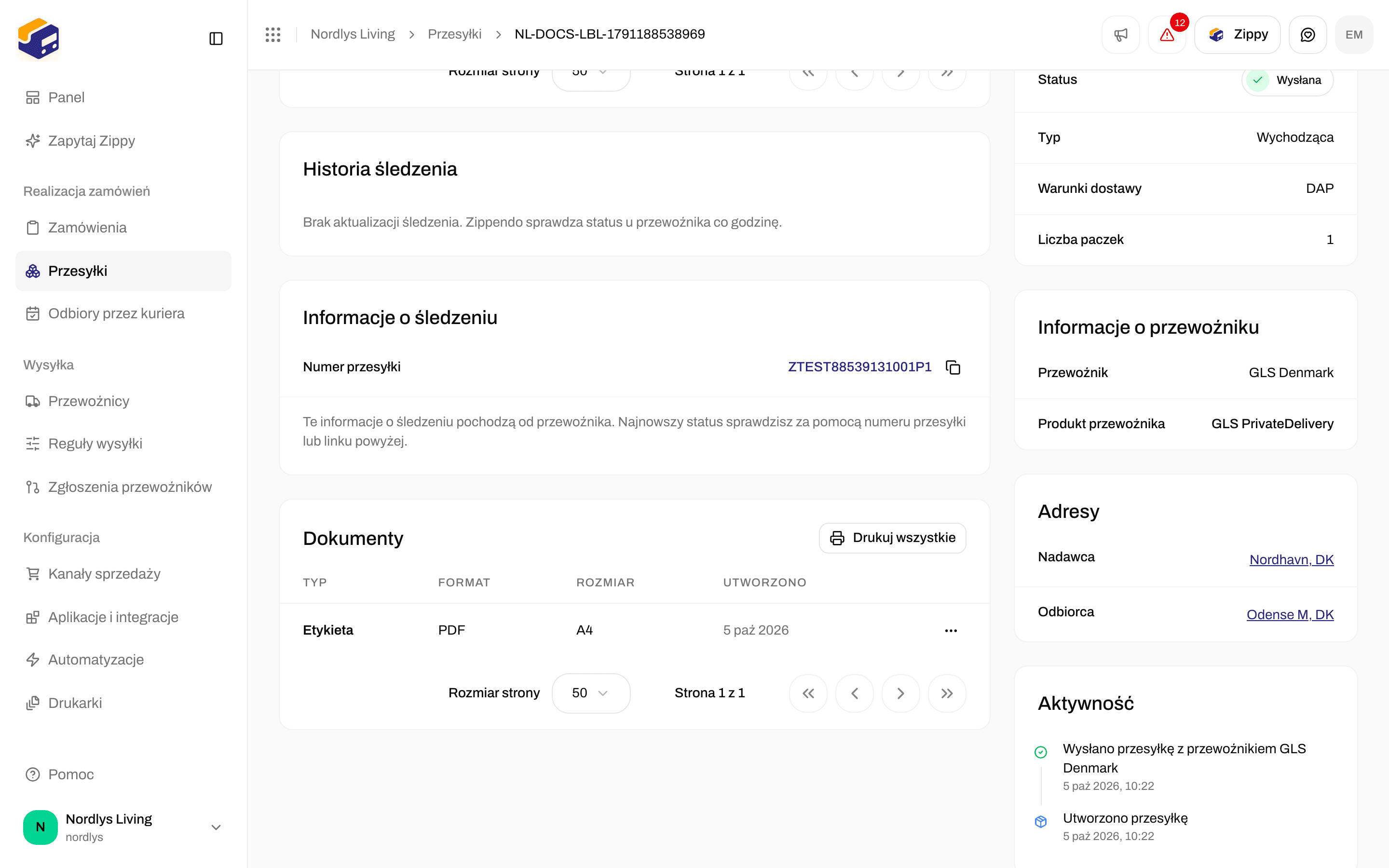This screenshot has width=1389, height=868.
Task: Collapse the sidebar panel icon
Action: coord(216,39)
